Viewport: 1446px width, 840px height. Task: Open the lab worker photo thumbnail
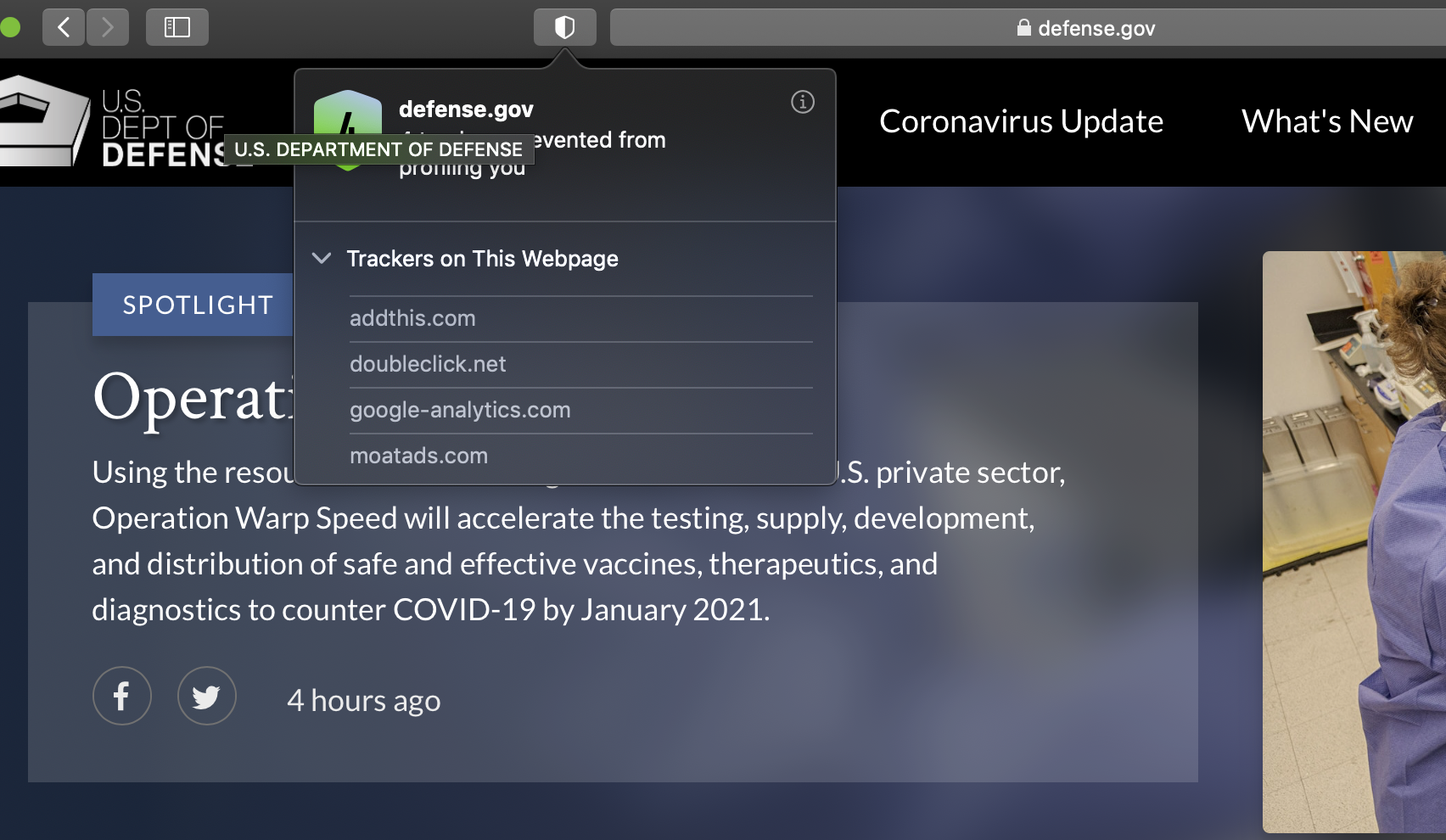[x=1354, y=541]
